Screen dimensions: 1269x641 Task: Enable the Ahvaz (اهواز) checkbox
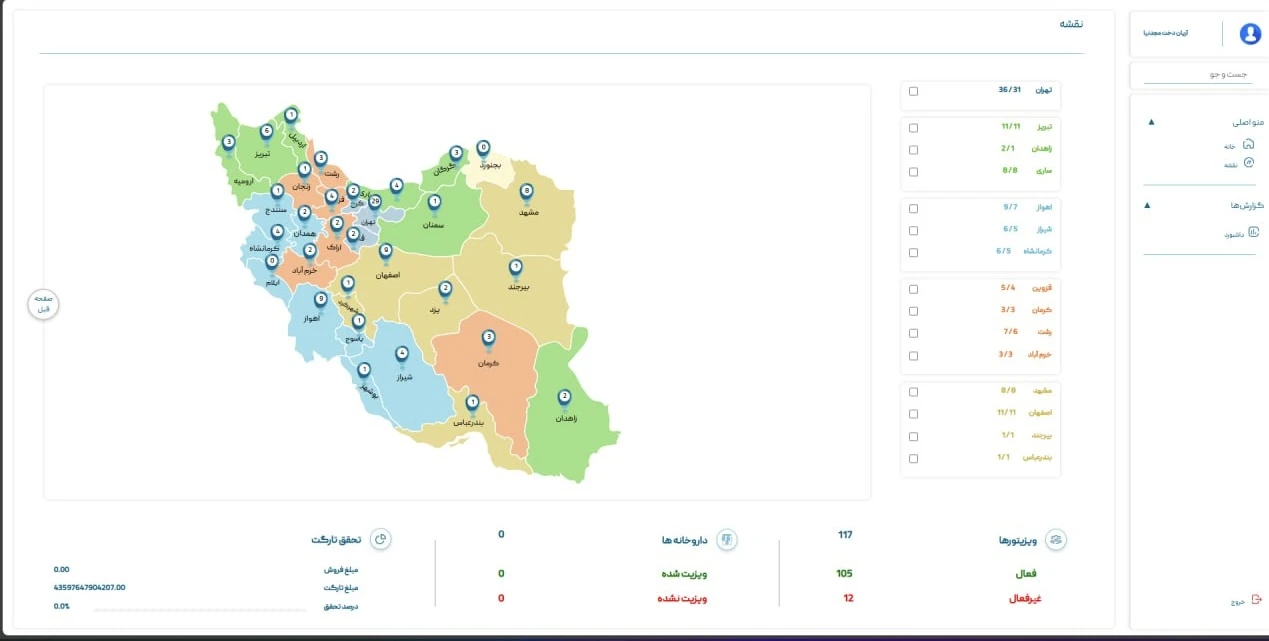pyautogui.click(x=913, y=208)
